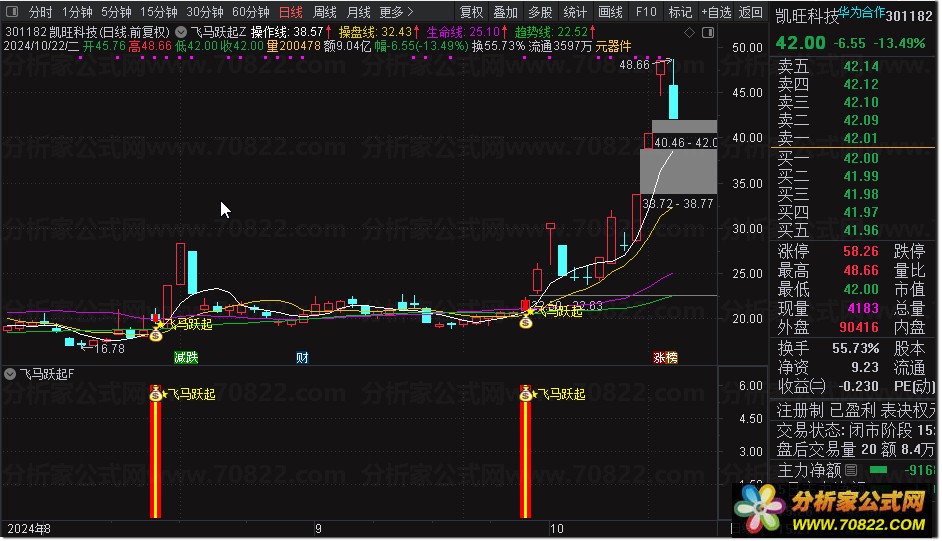Viewport: 942px width, 541px height.
Task: Click the 复权 button
Action: (x=471, y=12)
